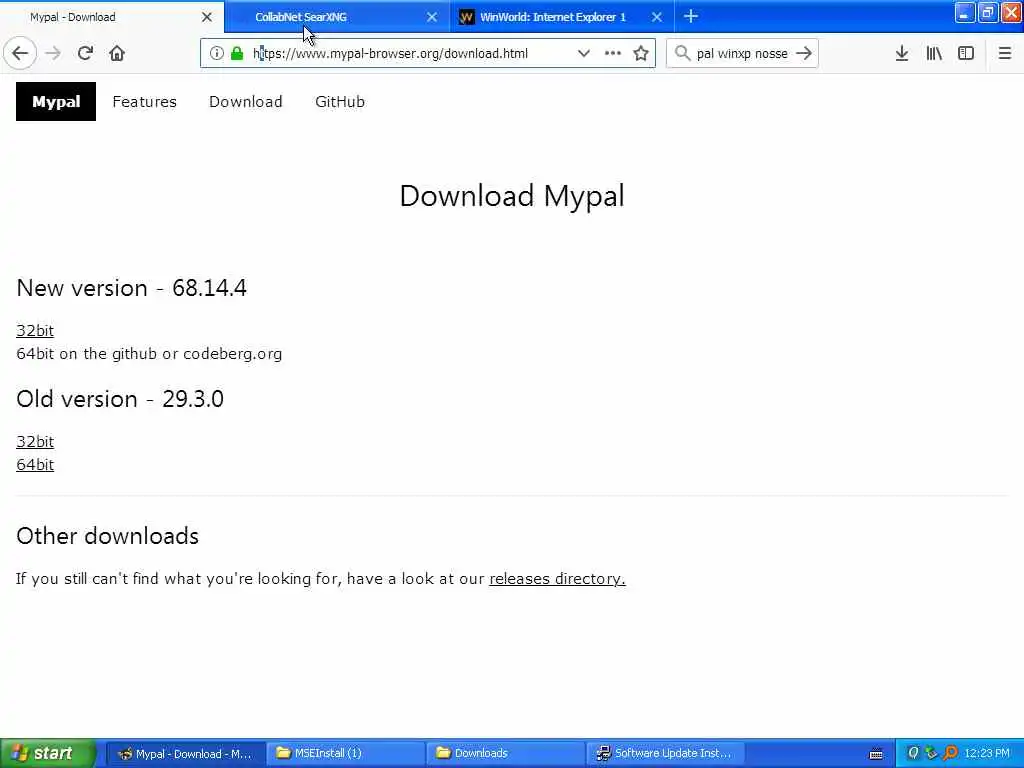Click the green arrows network tray icon

932,753
